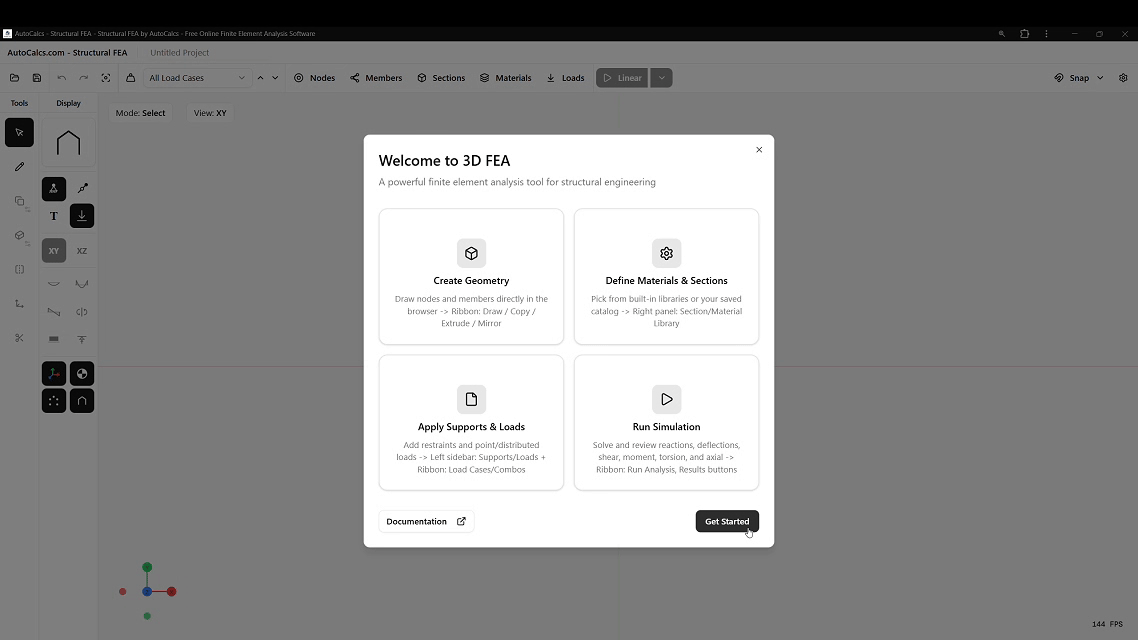Select the Create Geometry card
The width and height of the screenshot is (1138, 640).
click(x=471, y=277)
